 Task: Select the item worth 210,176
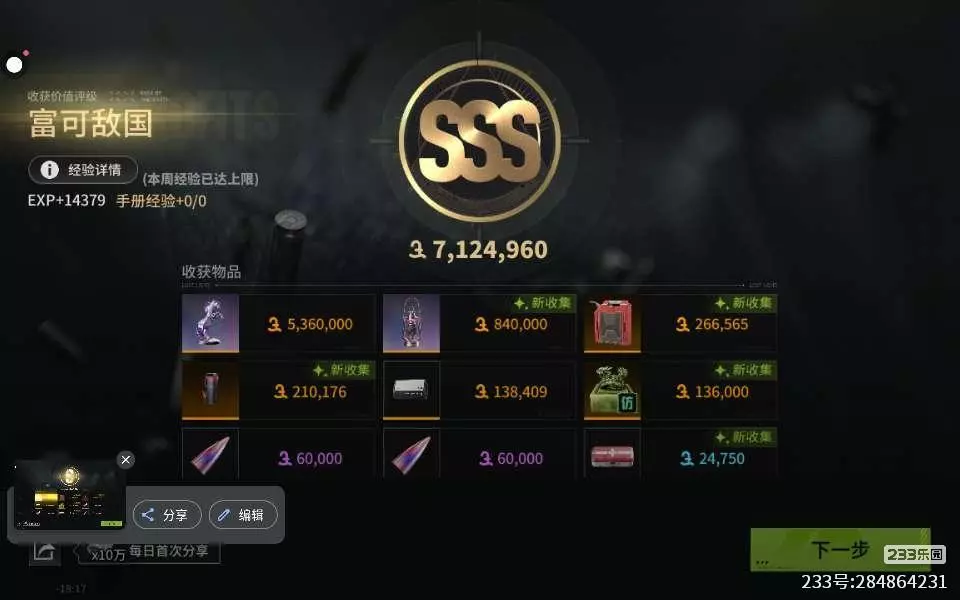point(279,390)
